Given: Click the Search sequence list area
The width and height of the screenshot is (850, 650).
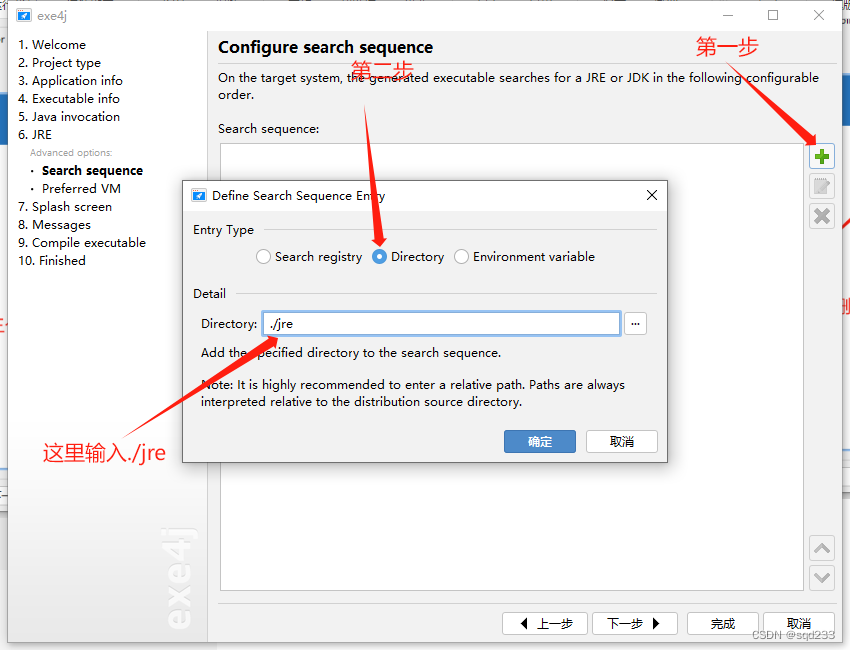Looking at the screenshot, I should (512, 367).
